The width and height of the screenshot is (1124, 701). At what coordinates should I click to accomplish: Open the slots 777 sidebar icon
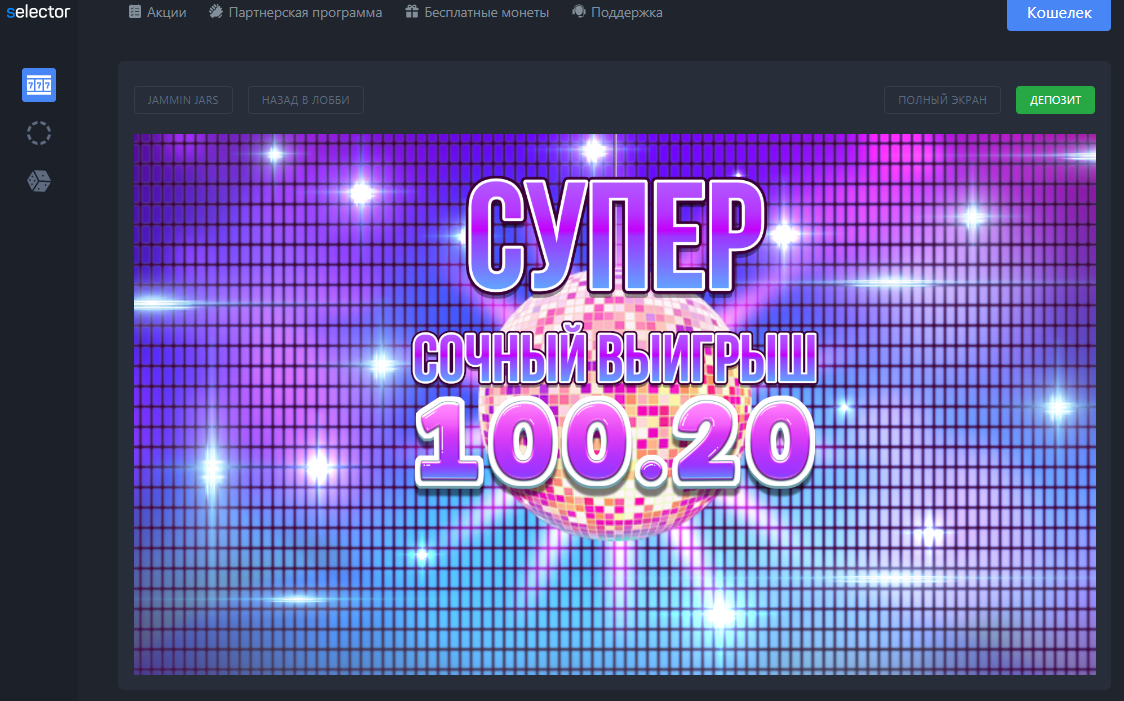coord(39,85)
